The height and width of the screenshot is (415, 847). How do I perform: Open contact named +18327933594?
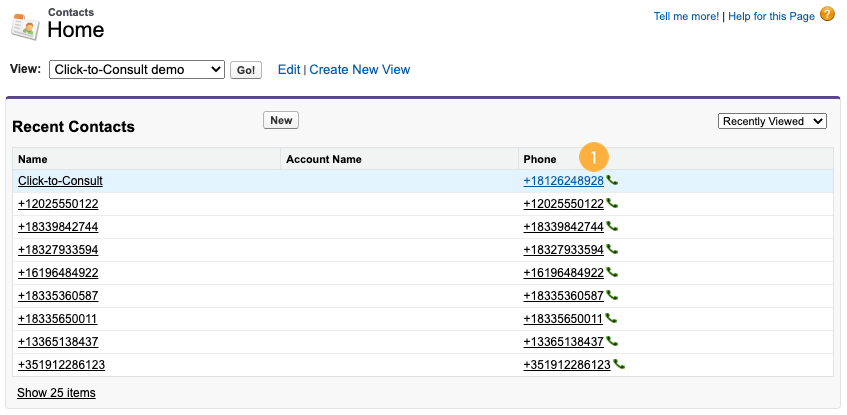58,250
